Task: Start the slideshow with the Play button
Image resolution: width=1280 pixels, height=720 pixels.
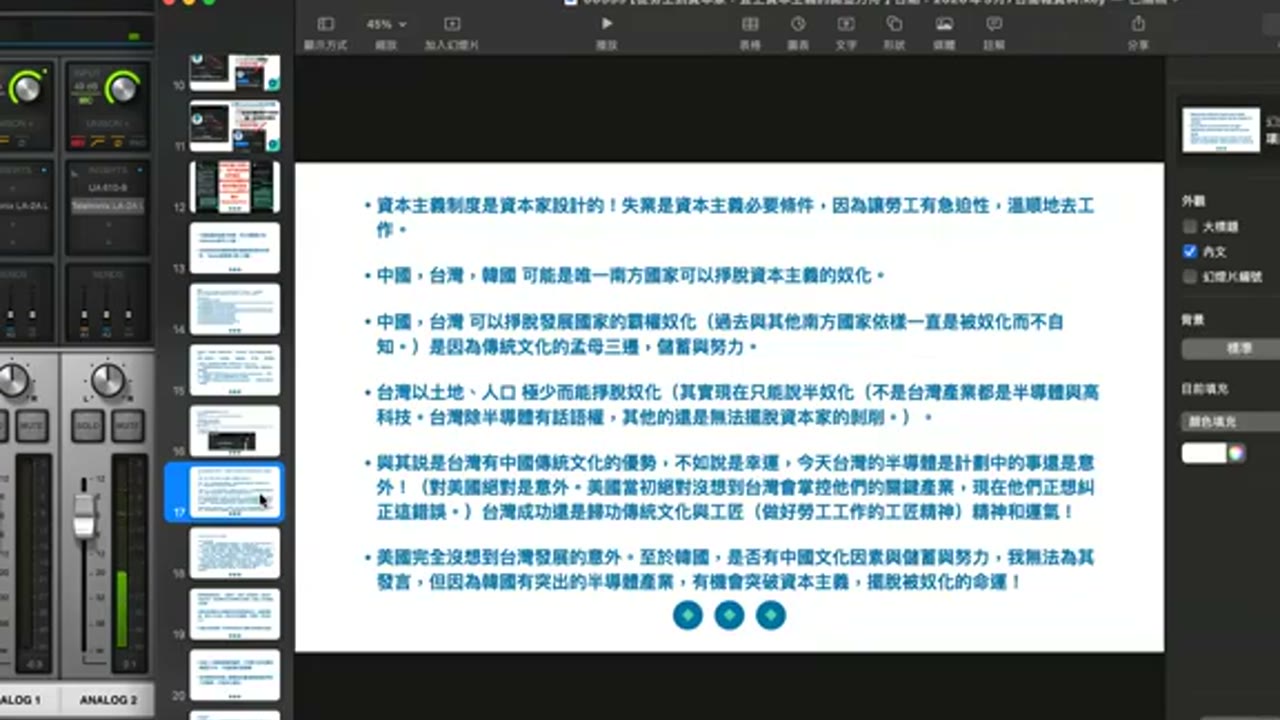Action: point(606,24)
